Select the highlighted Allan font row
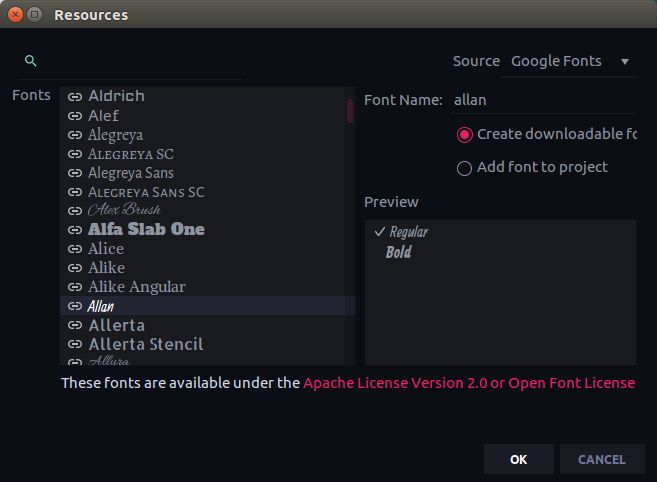The height and width of the screenshot is (482, 657). [207, 306]
